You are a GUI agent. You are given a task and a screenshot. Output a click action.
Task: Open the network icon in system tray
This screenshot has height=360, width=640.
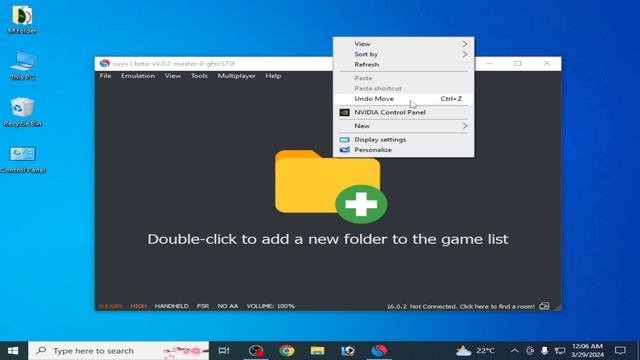pyautogui.click(x=560, y=351)
